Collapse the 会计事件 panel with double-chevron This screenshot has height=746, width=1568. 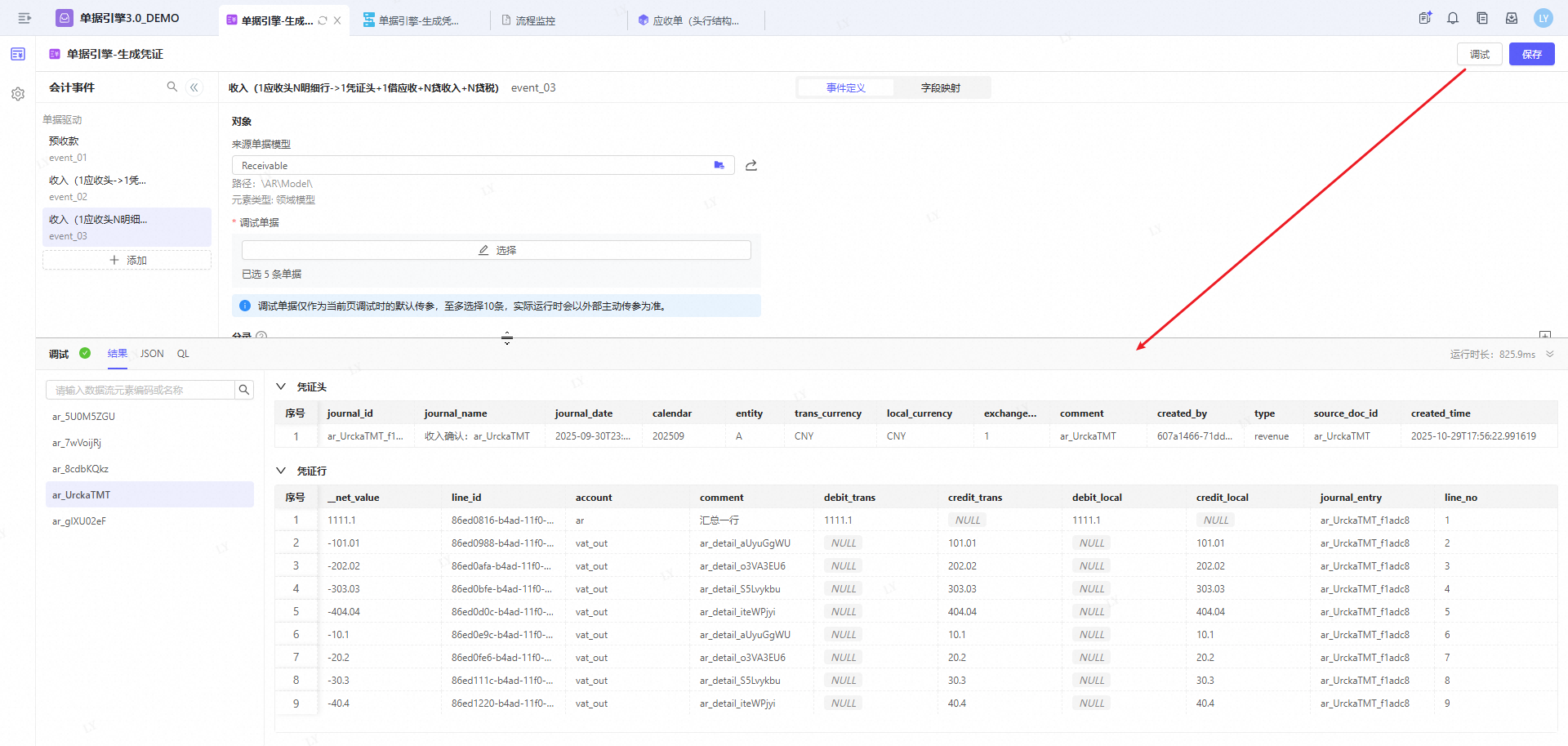click(x=194, y=87)
